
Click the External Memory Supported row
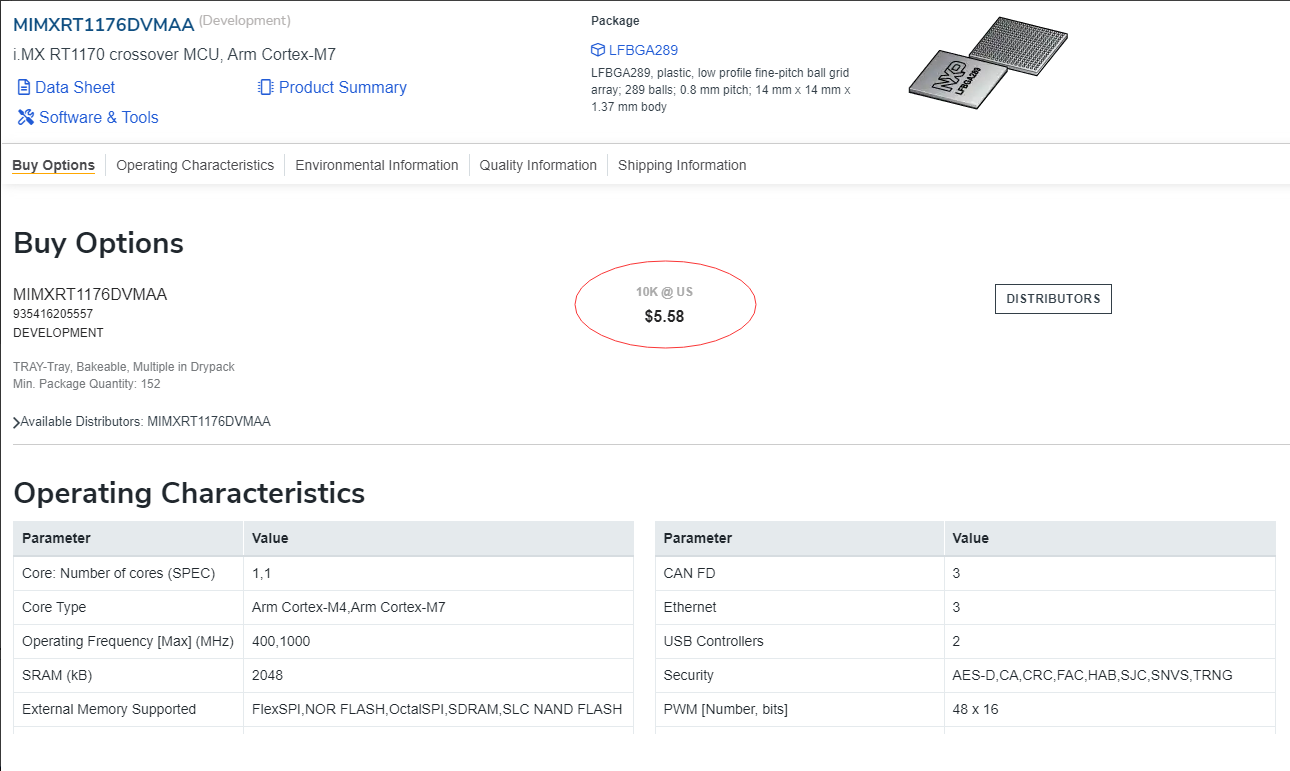point(323,709)
